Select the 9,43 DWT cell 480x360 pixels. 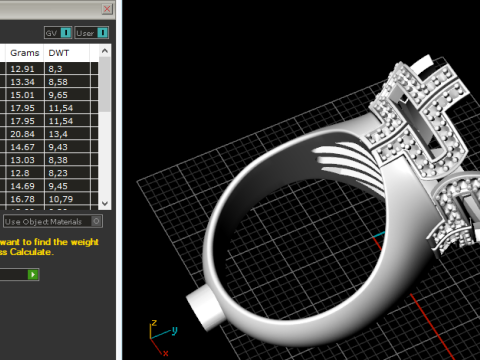[67, 147]
